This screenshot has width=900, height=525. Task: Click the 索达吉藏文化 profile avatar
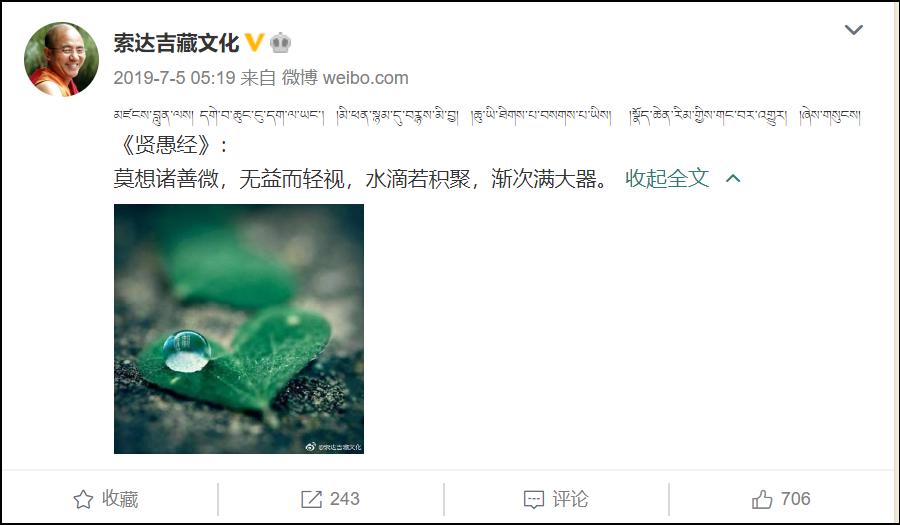61,59
